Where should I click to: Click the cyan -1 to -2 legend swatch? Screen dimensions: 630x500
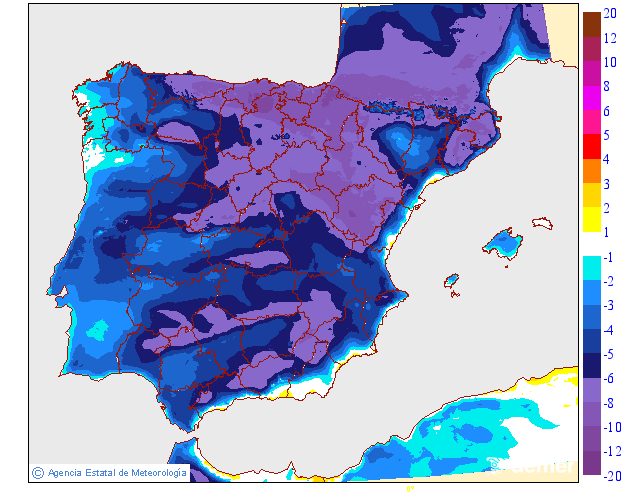click(592, 268)
